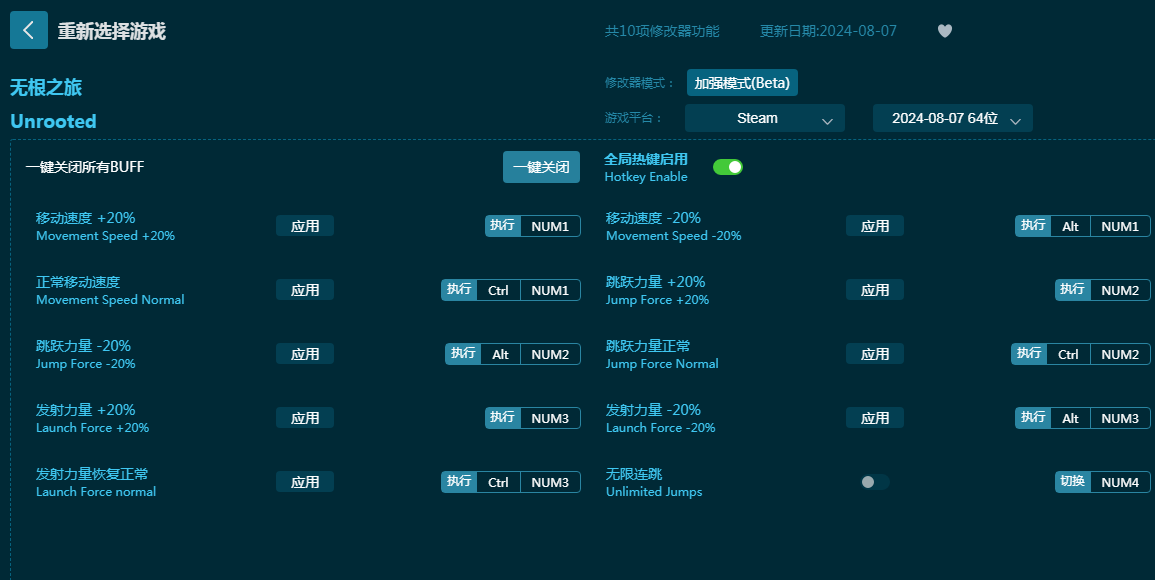Apply Jump Force +20%

click(874, 290)
